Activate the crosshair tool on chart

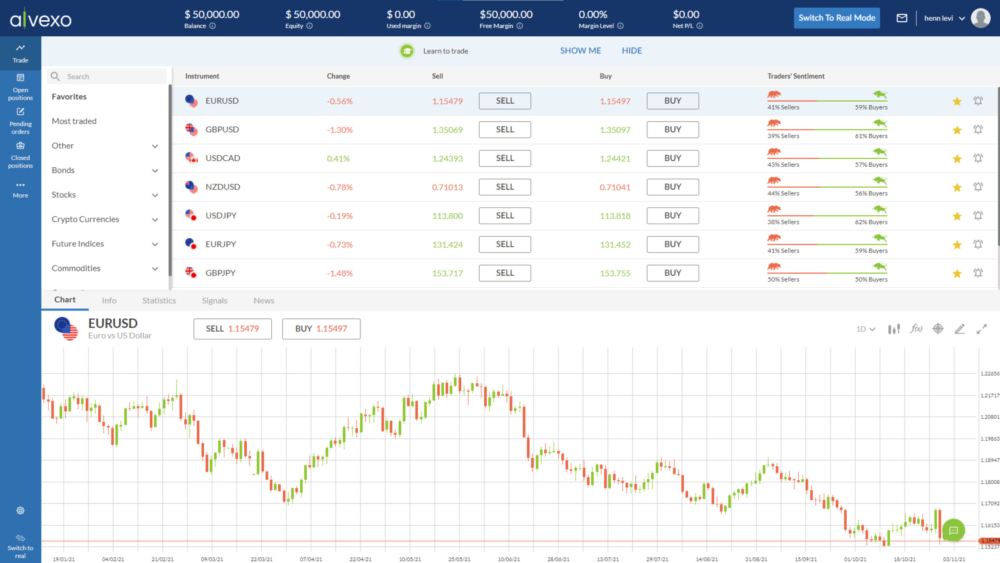(x=938, y=329)
